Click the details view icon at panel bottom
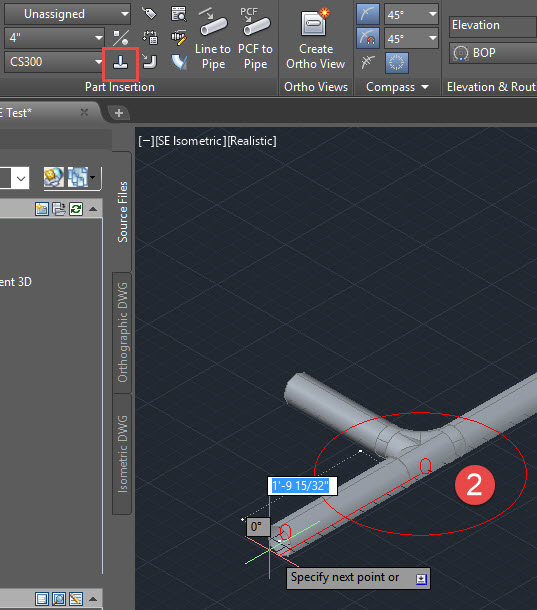Image resolution: width=537 pixels, height=610 pixels. click(x=42, y=599)
